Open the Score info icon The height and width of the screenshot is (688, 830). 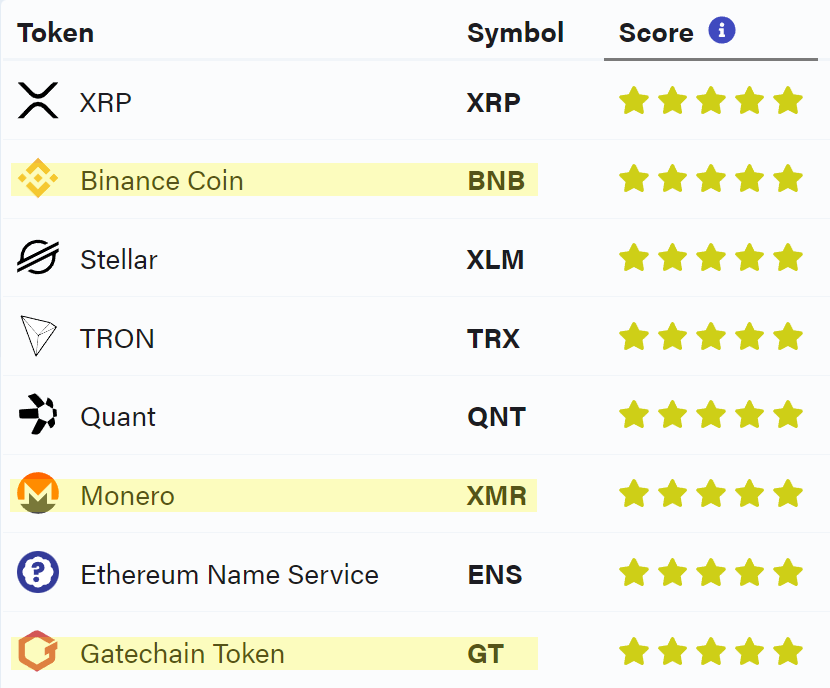(x=722, y=30)
